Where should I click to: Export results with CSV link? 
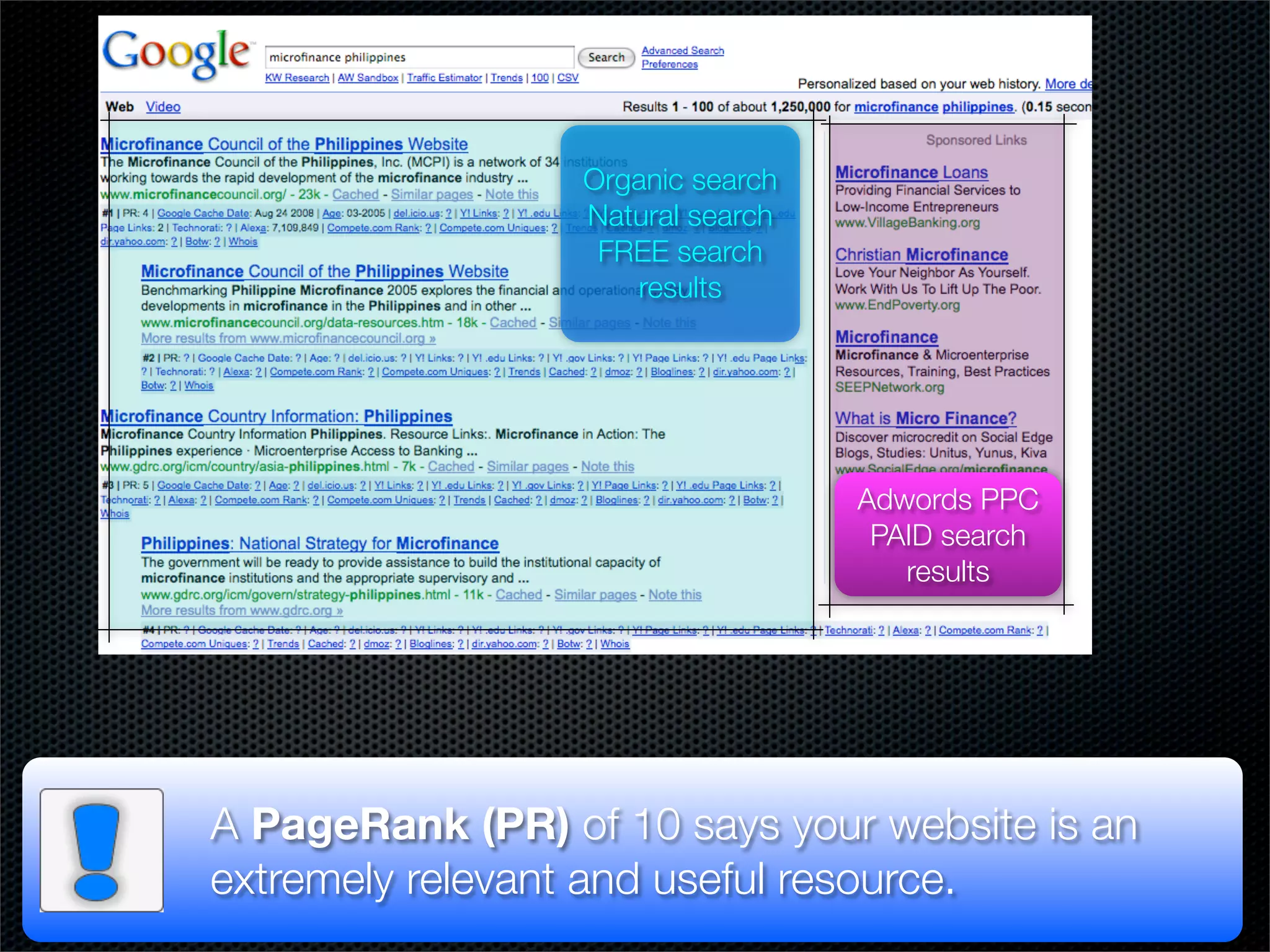pos(568,78)
